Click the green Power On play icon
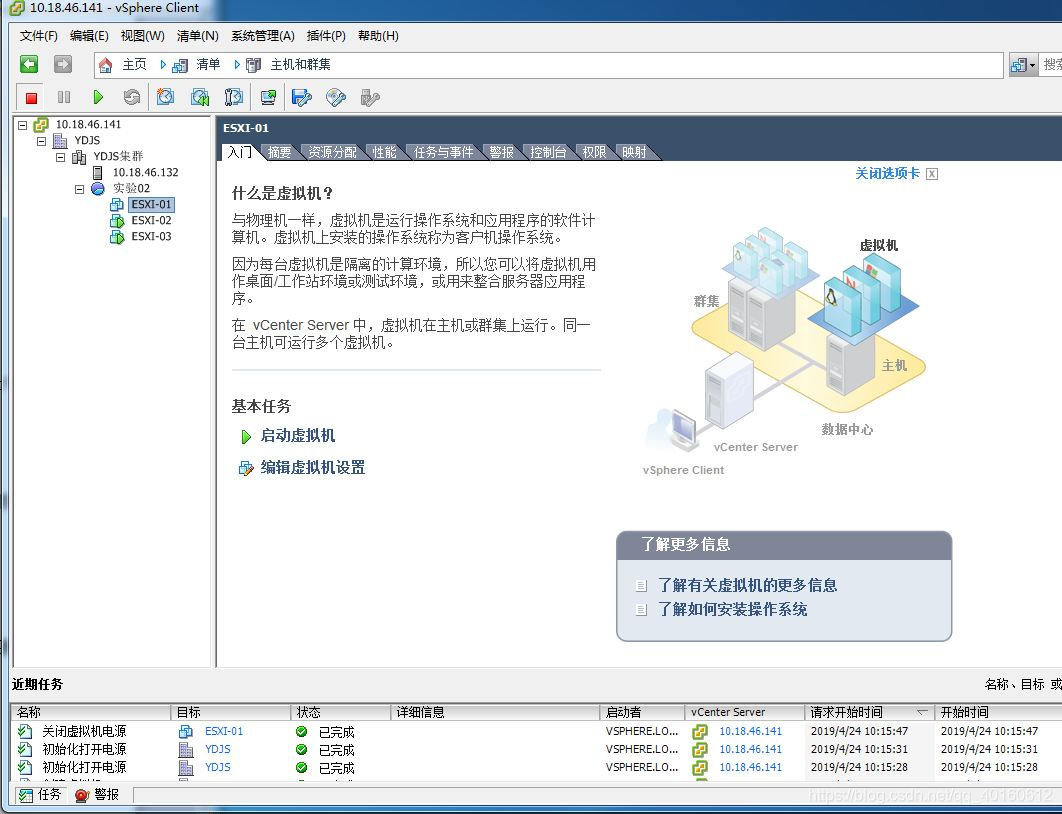The height and width of the screenshot is (814, 1062). pyautogui.click(x=98, y=98)
